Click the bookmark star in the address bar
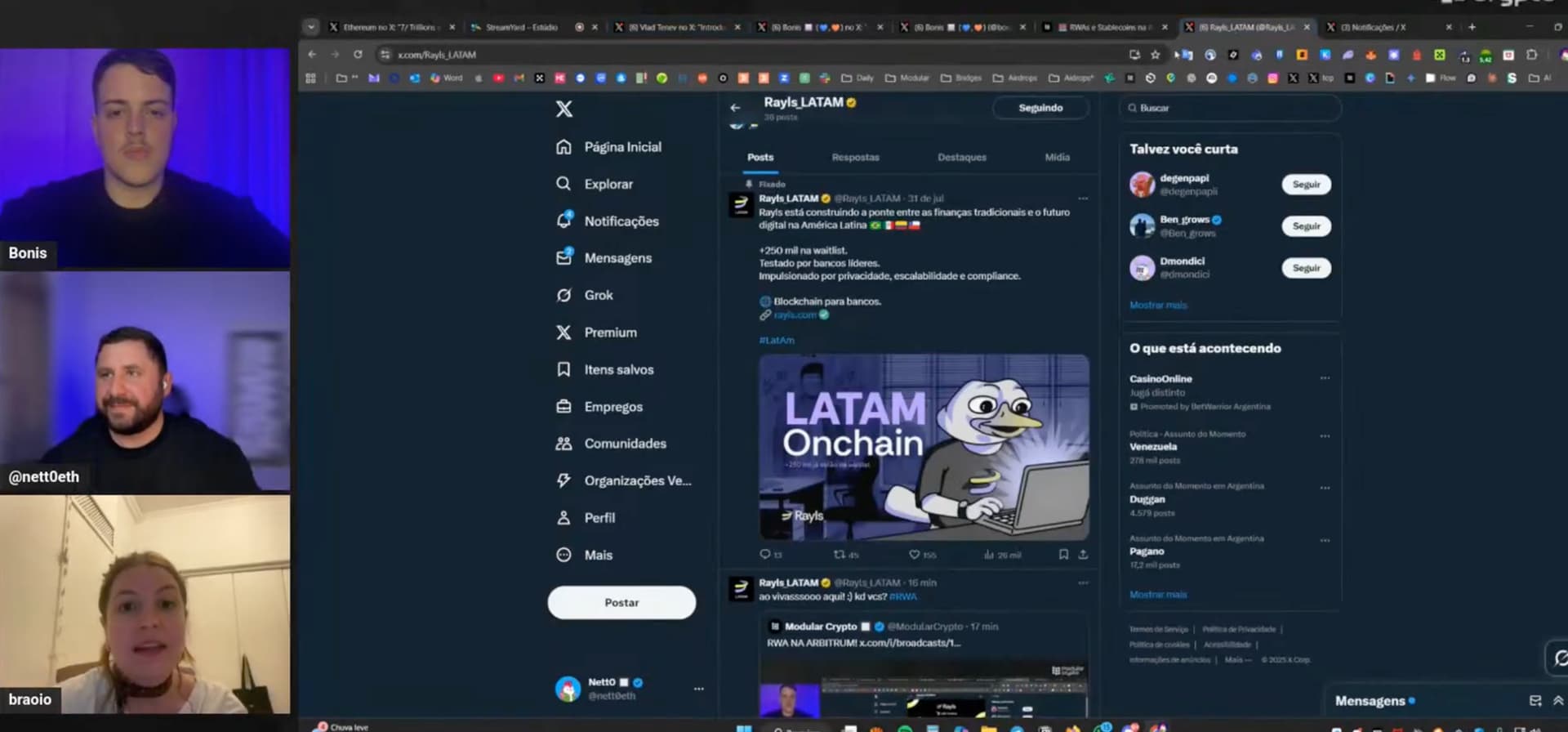Image resolution: width=1568 pixels, height=732 pixels. tap(1155, 55)
